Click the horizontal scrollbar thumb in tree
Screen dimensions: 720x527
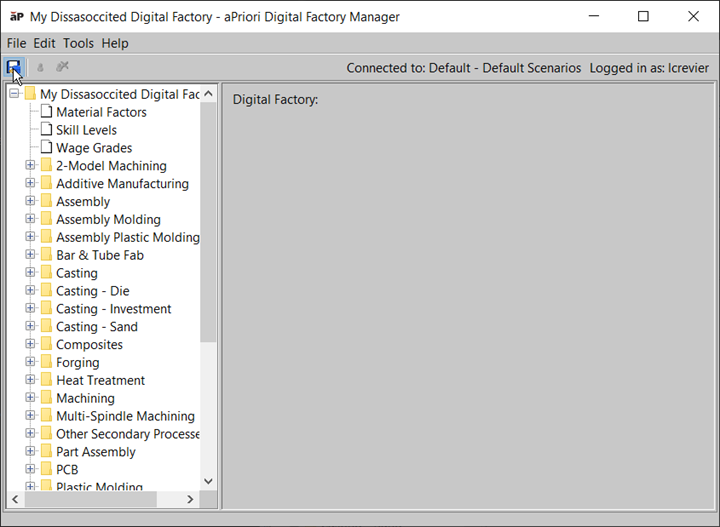click(90, 499)
